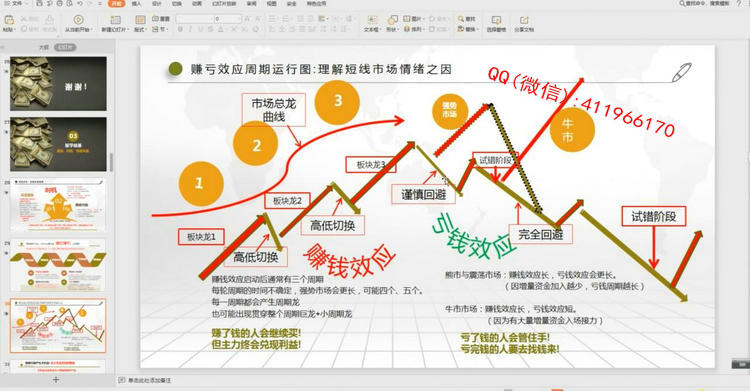750x391 pixels.
Task: Open the Design ribbon tab
Action: (x=156, y=3)
